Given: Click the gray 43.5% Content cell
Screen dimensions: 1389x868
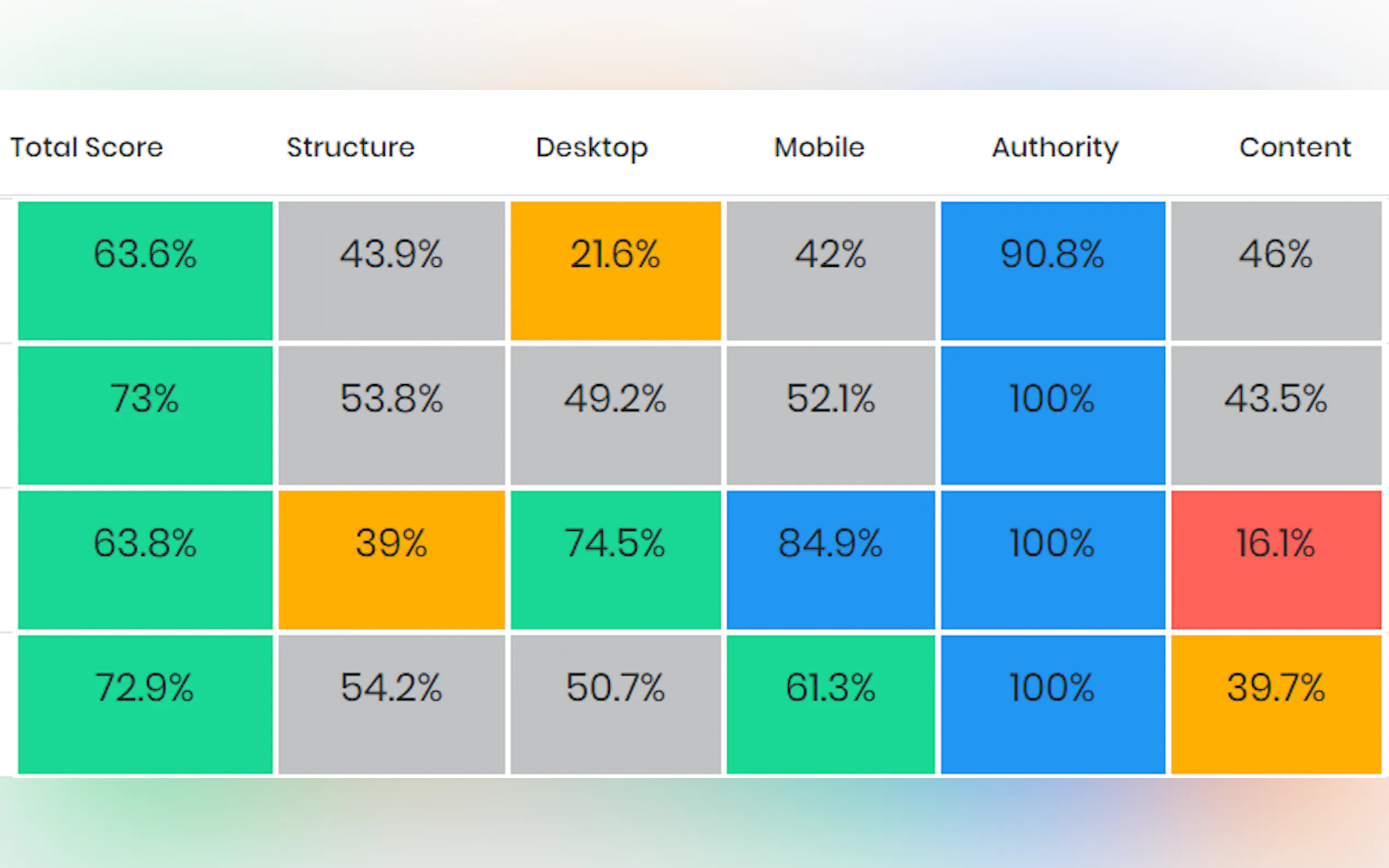Looking at the screenshot, I should pos(1276,415).
